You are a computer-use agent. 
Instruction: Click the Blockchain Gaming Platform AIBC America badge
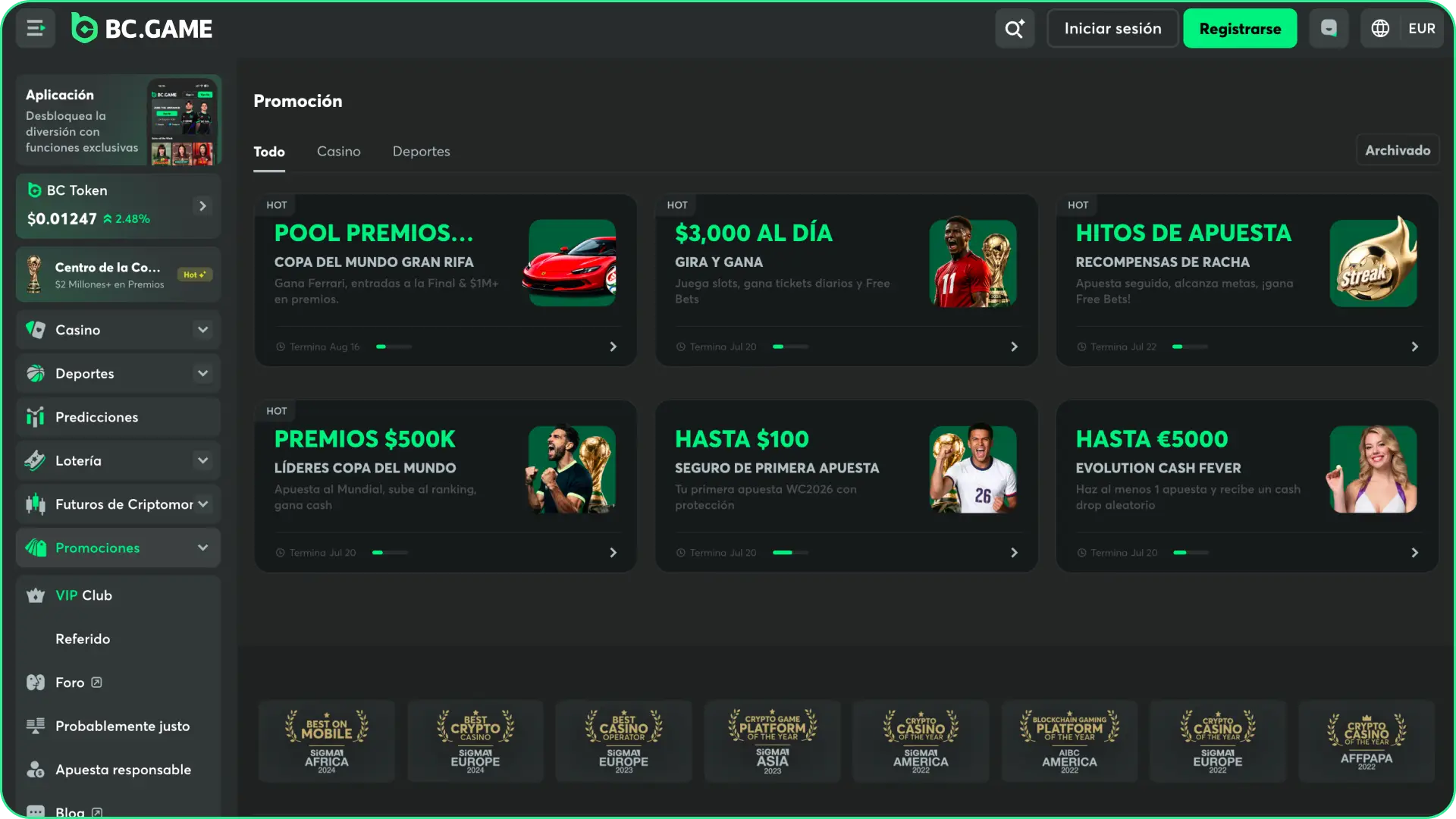tap(1069, 741)
